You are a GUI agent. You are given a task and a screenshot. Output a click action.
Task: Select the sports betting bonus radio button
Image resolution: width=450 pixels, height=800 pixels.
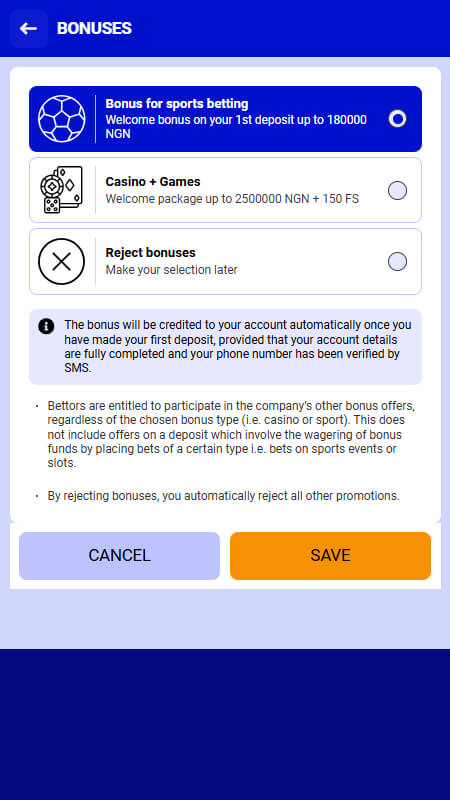point(397,119)
